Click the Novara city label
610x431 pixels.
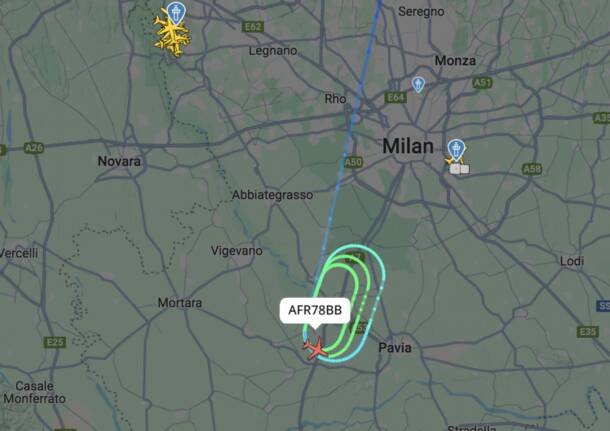(x=119, y=161)
